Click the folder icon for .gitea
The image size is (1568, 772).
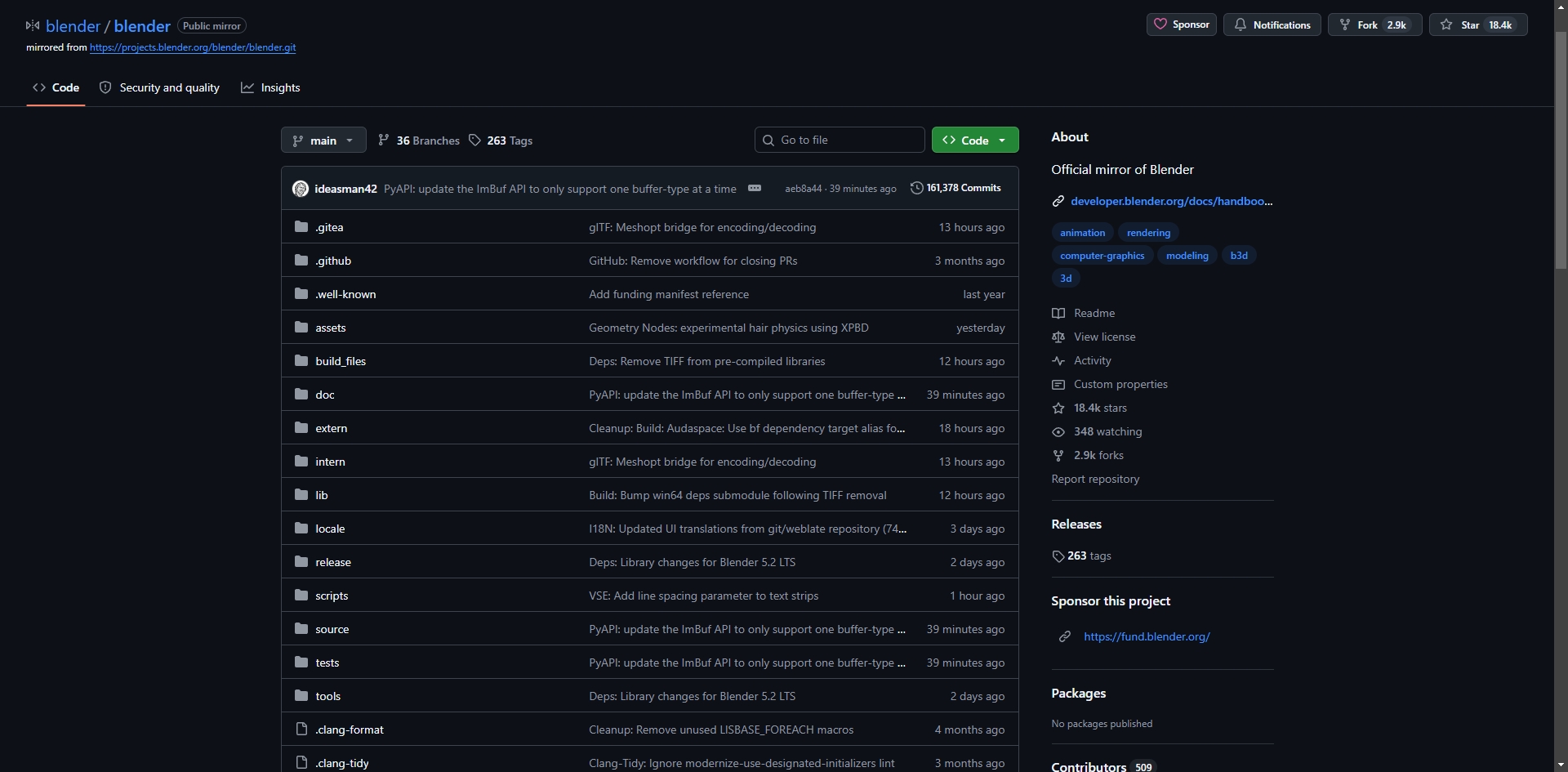click(x=301, y=226)
